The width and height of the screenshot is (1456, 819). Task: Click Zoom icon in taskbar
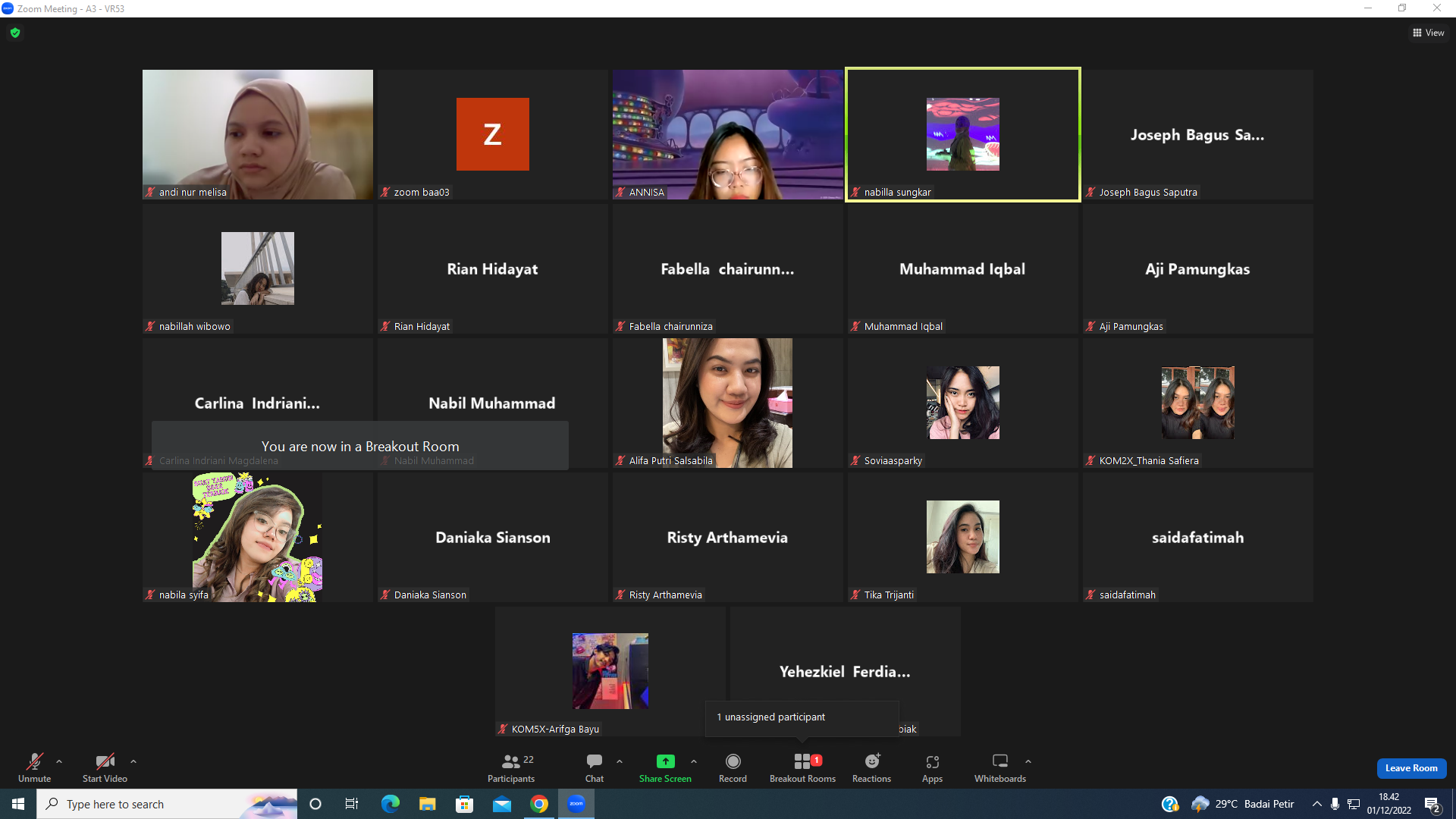576,804
